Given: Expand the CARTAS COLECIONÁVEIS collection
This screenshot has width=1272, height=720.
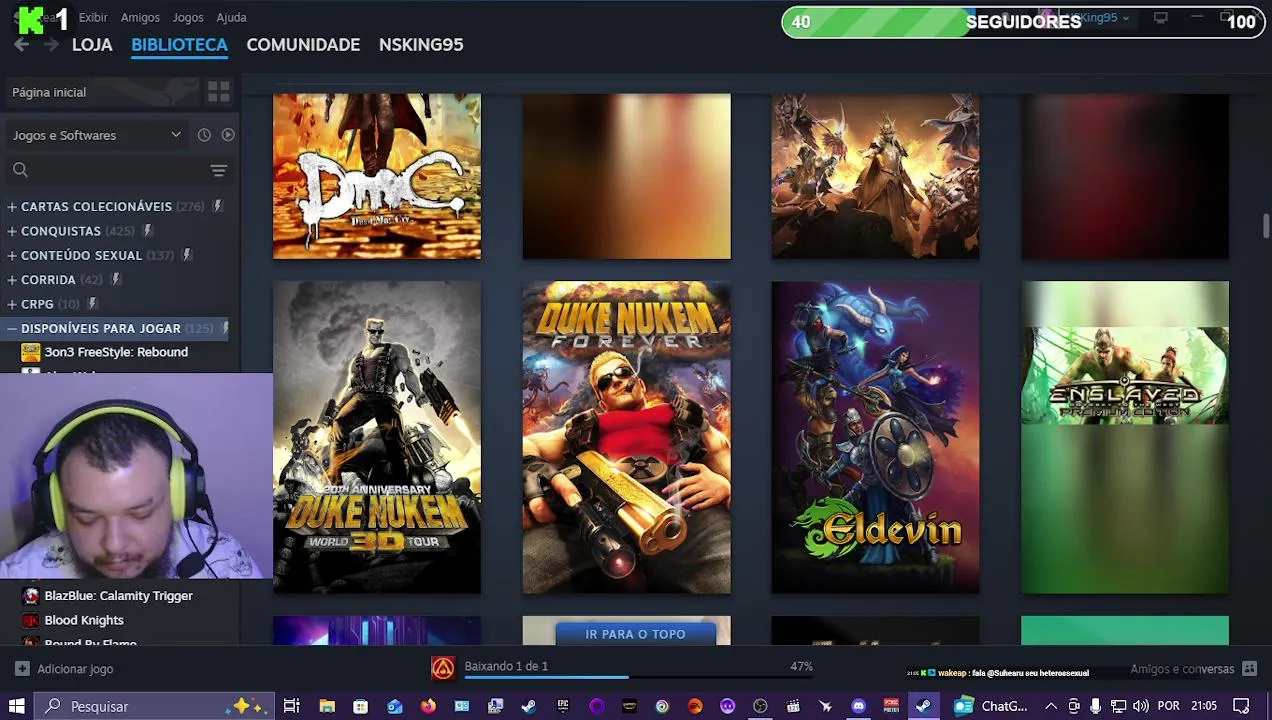Looking at the screenshot, I should [x=12, y=206].
